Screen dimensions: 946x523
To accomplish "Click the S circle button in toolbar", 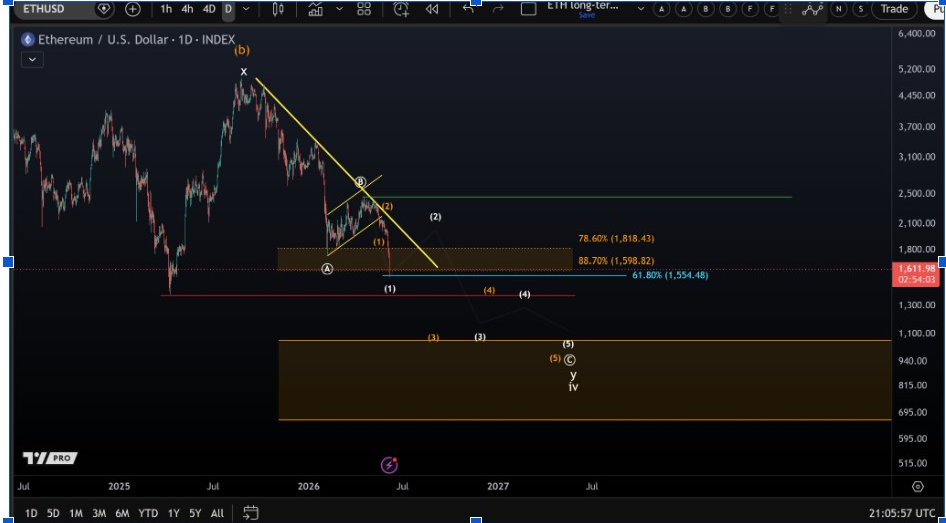I will pos(861,9).
